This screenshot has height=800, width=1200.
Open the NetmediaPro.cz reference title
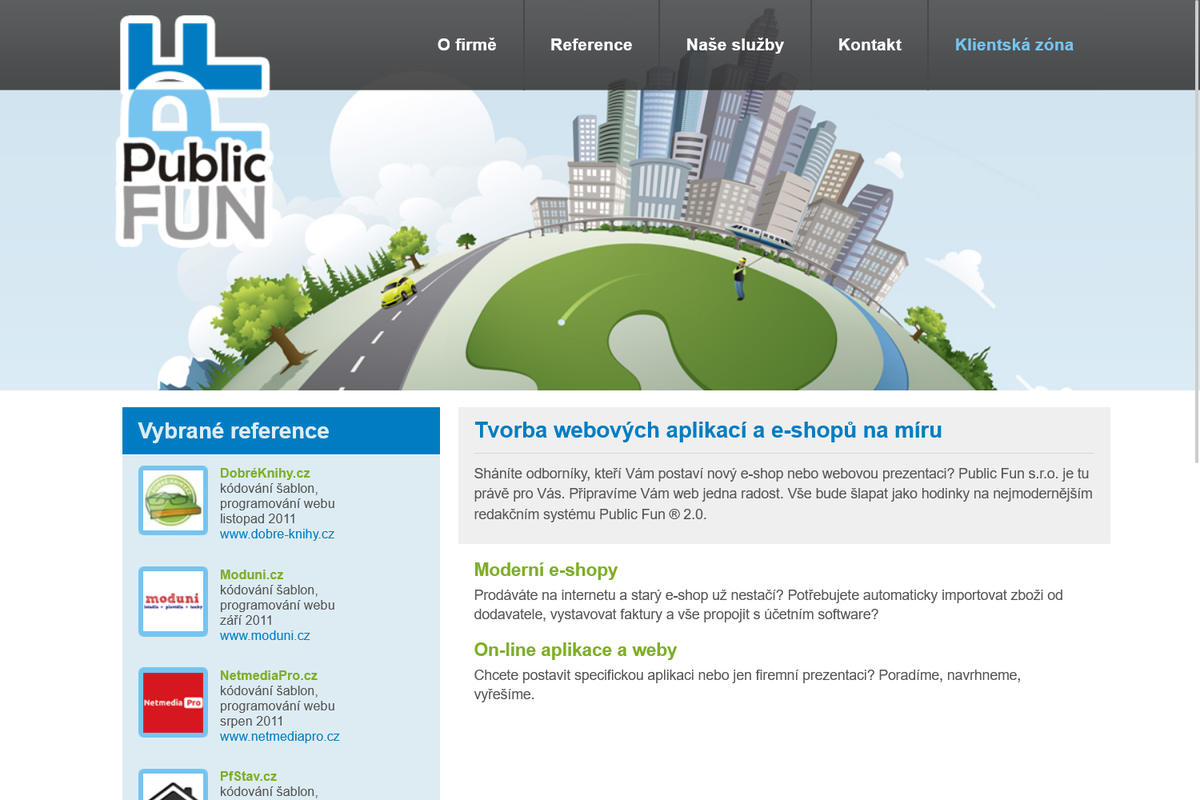coord(269,676)
